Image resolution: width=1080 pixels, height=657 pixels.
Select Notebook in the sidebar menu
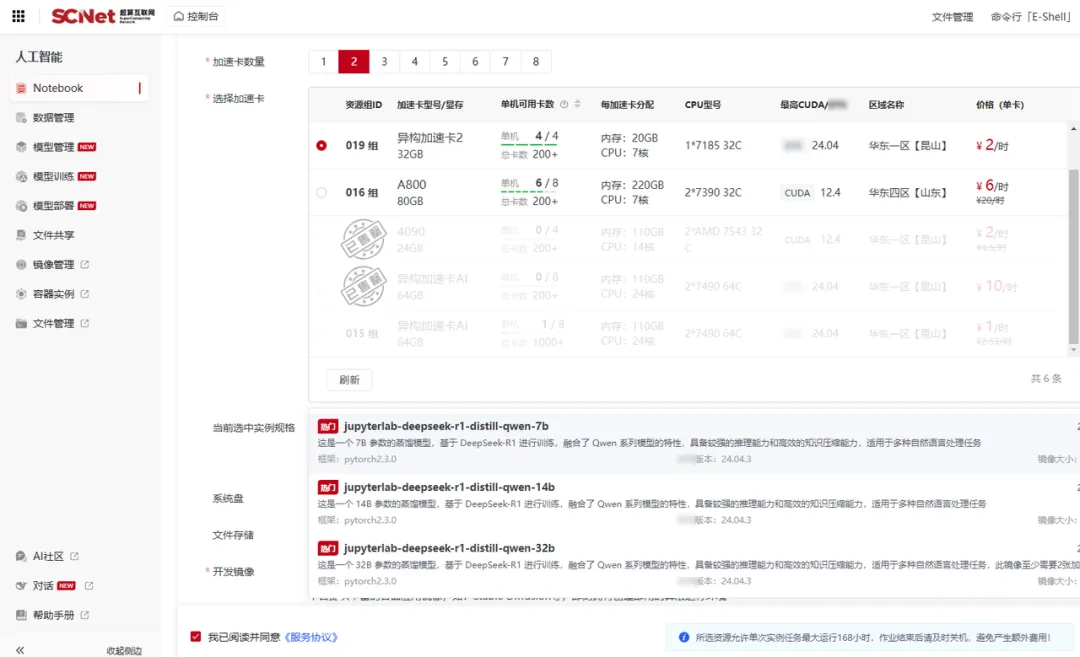79,88
